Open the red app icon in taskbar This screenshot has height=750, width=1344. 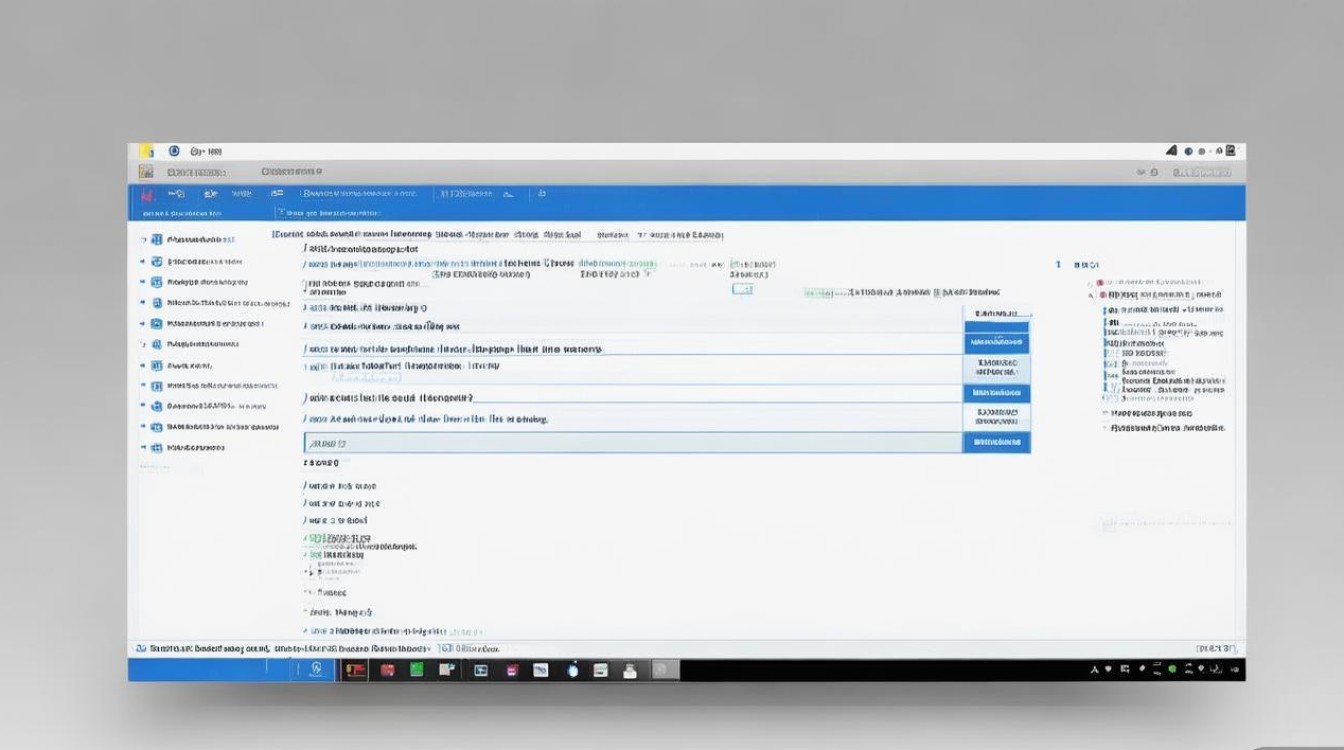388,670
